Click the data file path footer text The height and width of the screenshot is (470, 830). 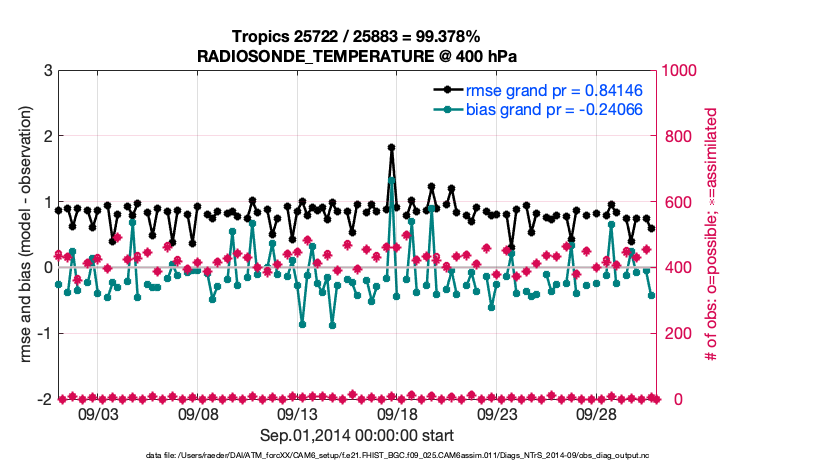[357, 456]
